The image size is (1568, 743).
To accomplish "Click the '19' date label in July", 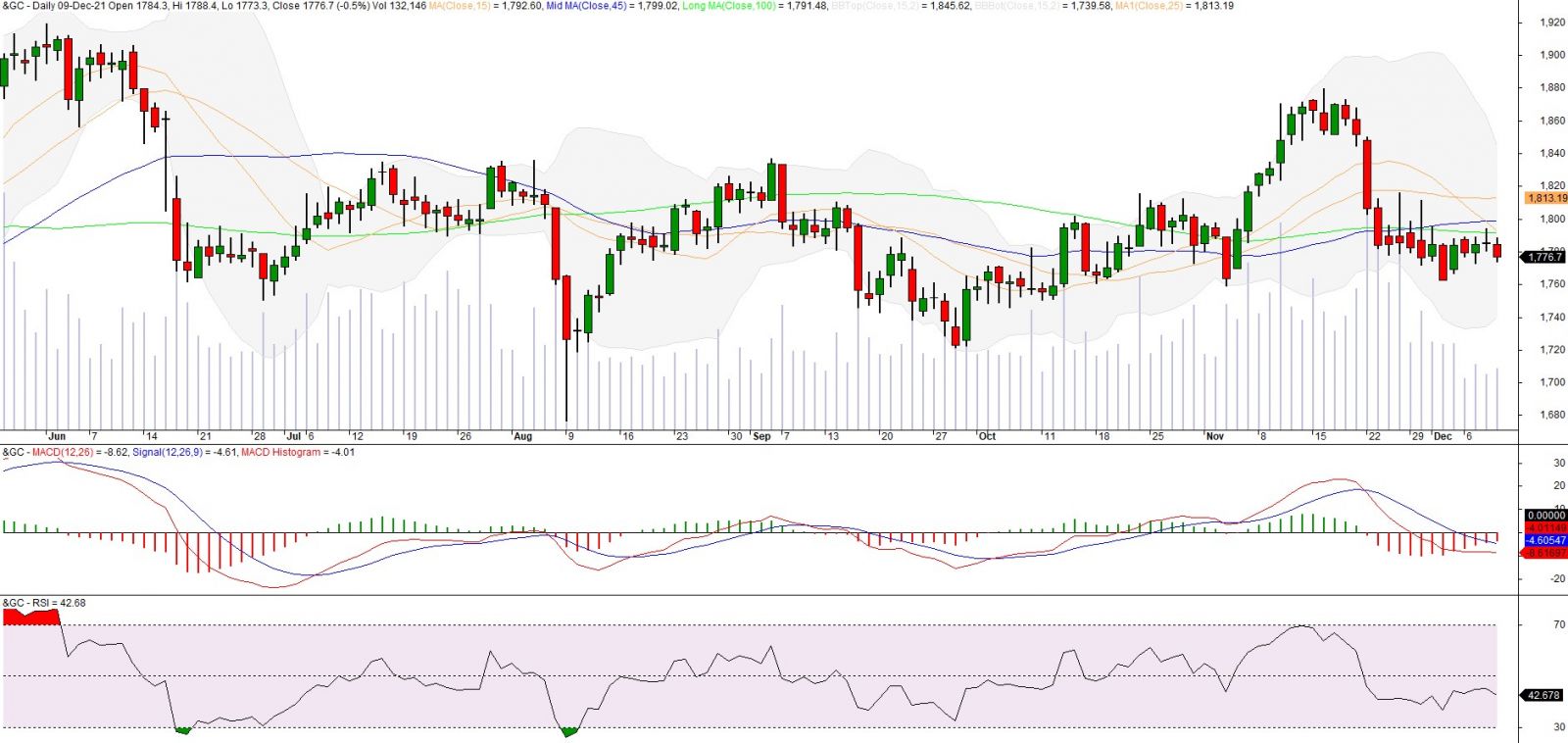I will click(x=412, y=436).
